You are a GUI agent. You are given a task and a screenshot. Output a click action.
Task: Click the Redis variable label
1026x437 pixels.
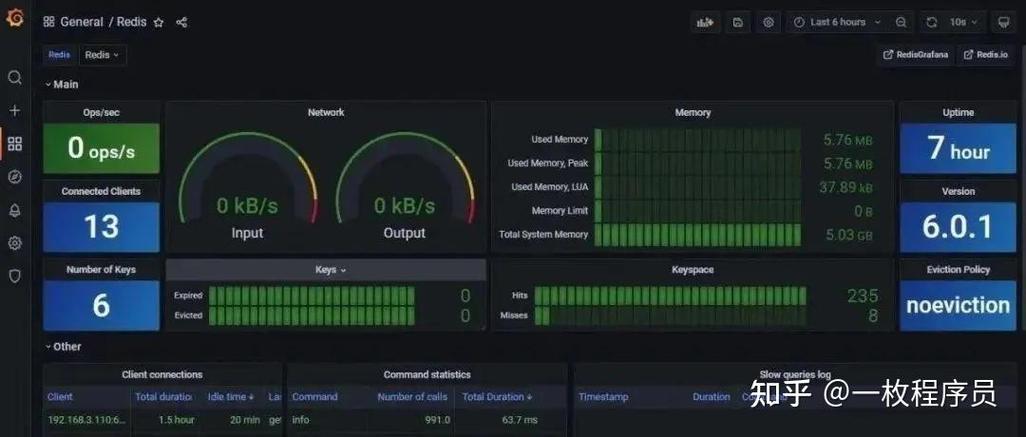pyautogui.click(x=60, y=55)
